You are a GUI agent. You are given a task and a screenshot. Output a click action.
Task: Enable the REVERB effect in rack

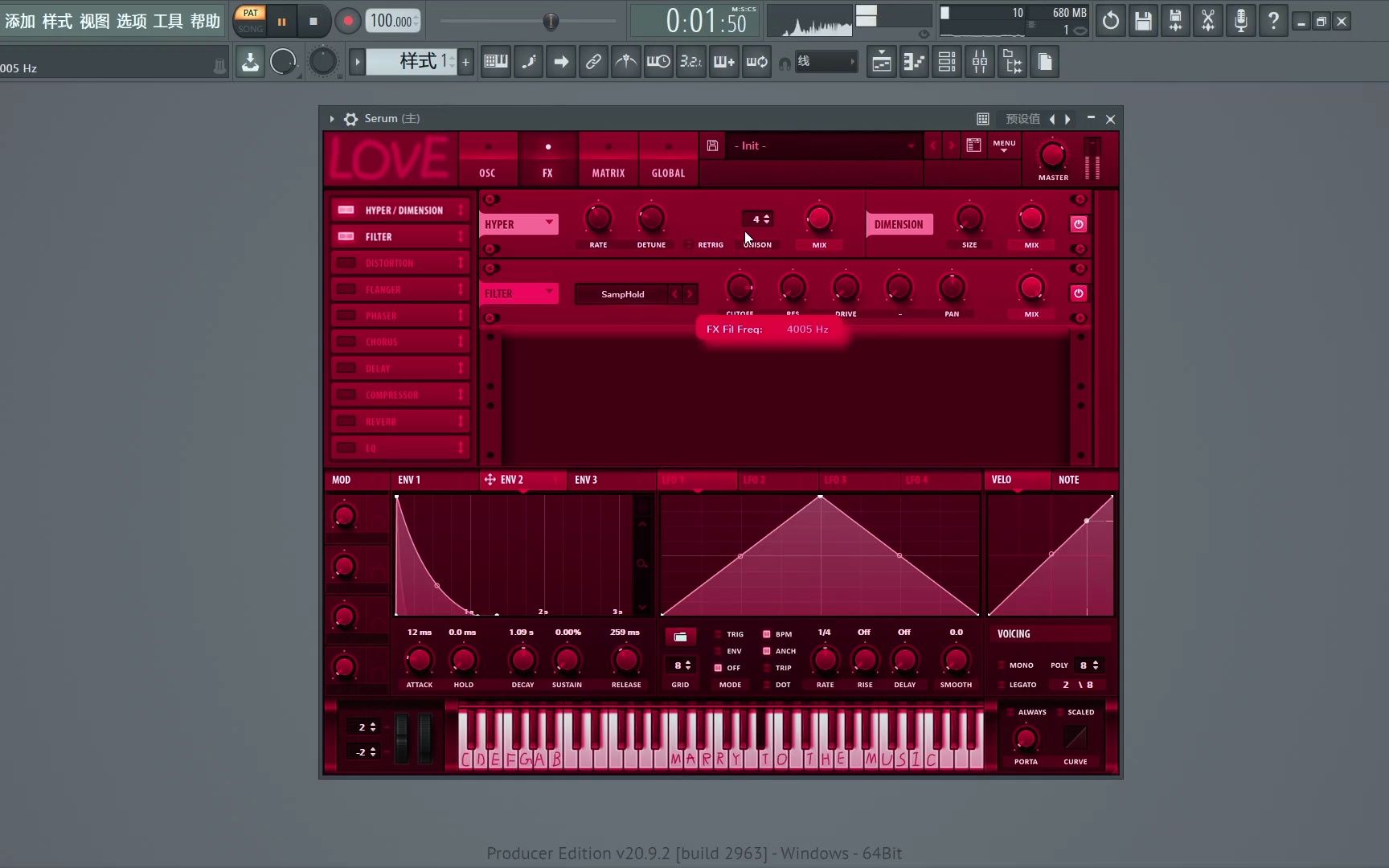(x=346, y=421)
